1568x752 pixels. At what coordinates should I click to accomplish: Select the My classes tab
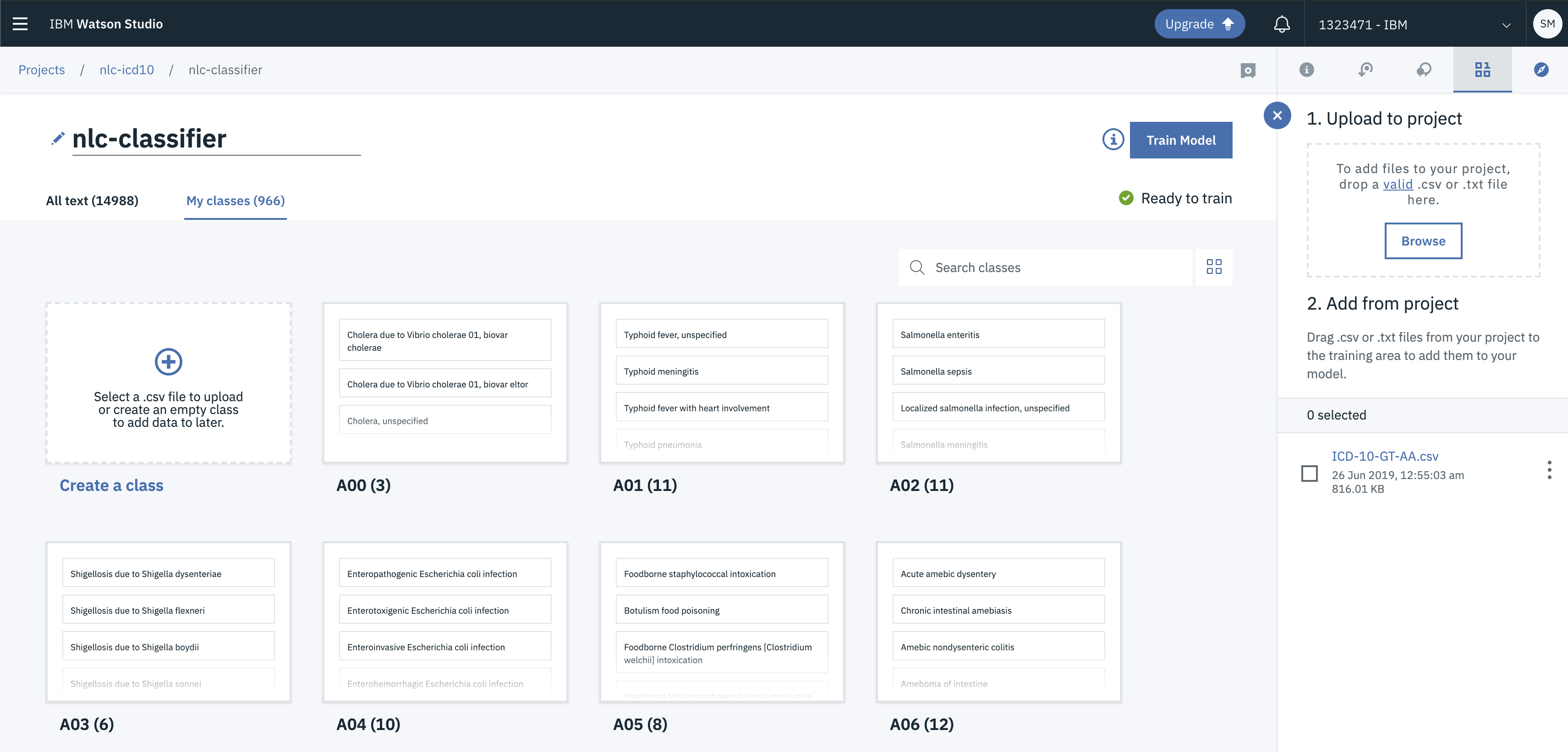(x=235, y=201)
